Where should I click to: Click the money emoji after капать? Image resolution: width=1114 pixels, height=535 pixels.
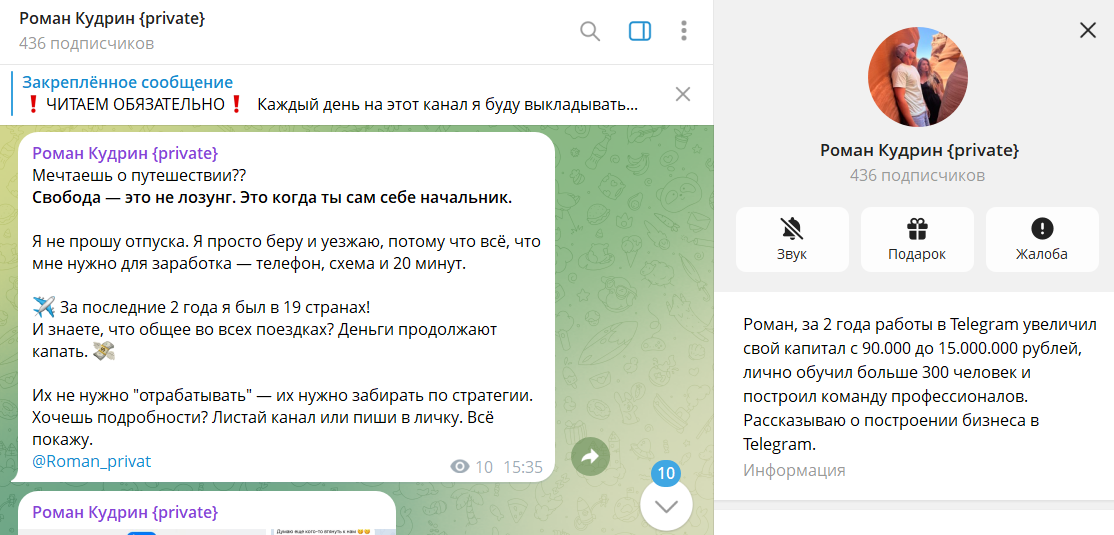tap(104, 352)
